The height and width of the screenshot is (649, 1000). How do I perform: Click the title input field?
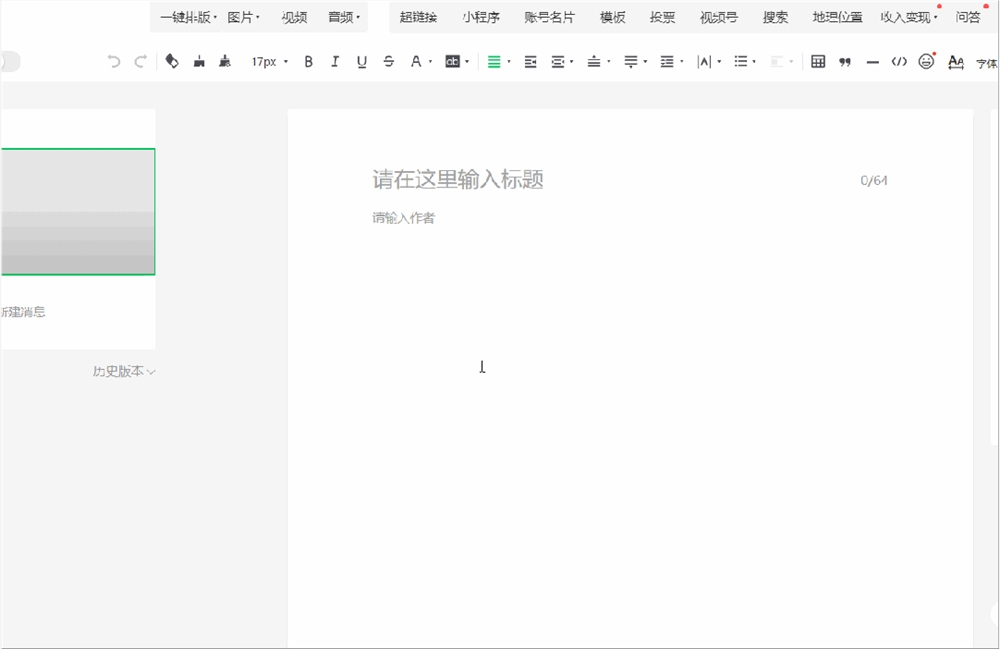tap(456, 179)
